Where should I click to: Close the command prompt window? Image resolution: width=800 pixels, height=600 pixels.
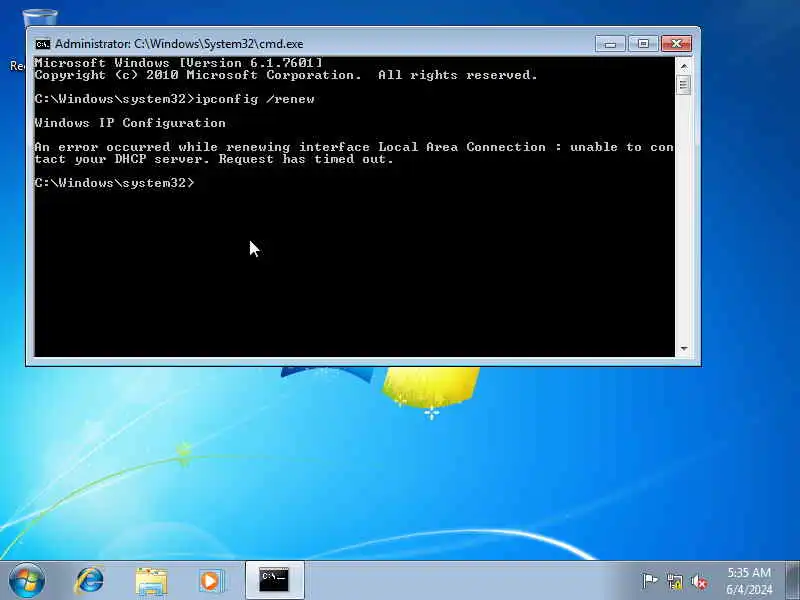676,44
